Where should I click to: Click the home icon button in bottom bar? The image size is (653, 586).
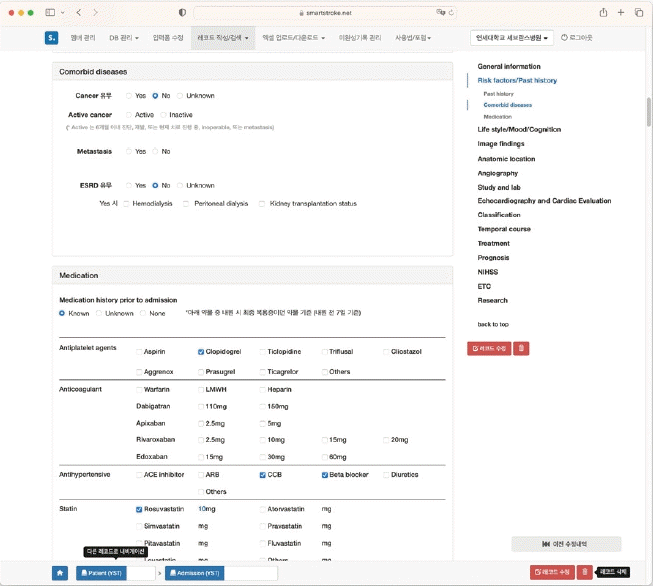(x=60, y=573)
